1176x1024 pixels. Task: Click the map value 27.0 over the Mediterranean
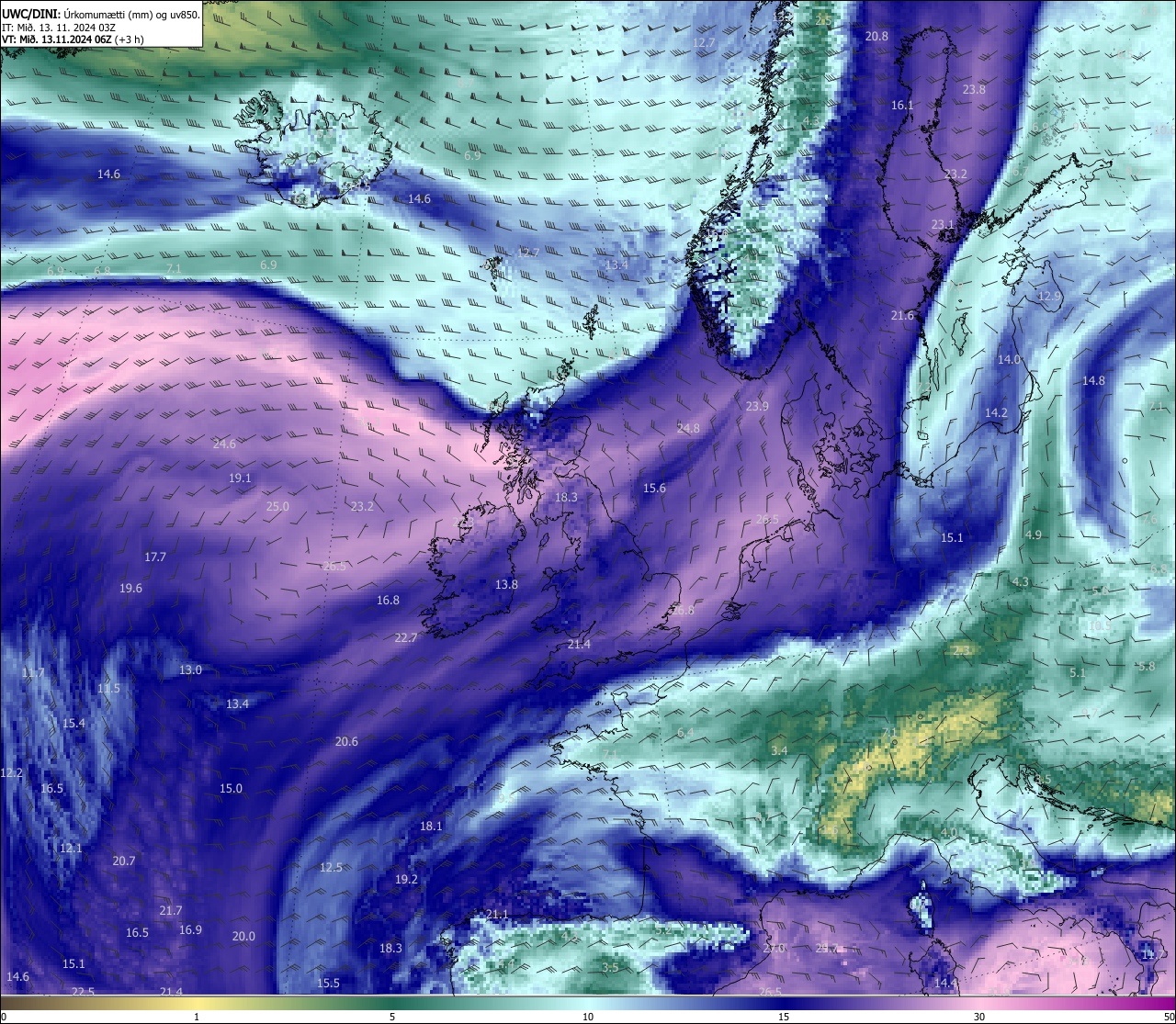tap(775, 949)
